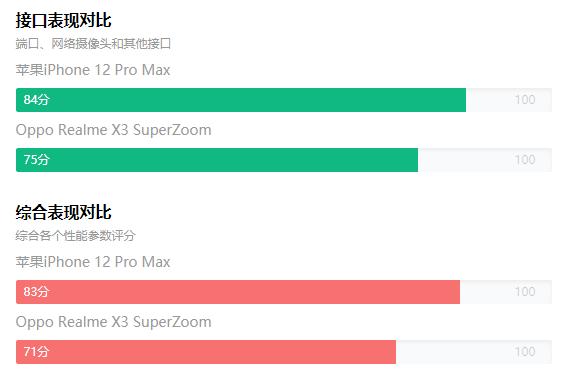Click the 综合各个性能参数评分 subtitle
Viewport: 572px width, 388px height.
click(76, 236)
